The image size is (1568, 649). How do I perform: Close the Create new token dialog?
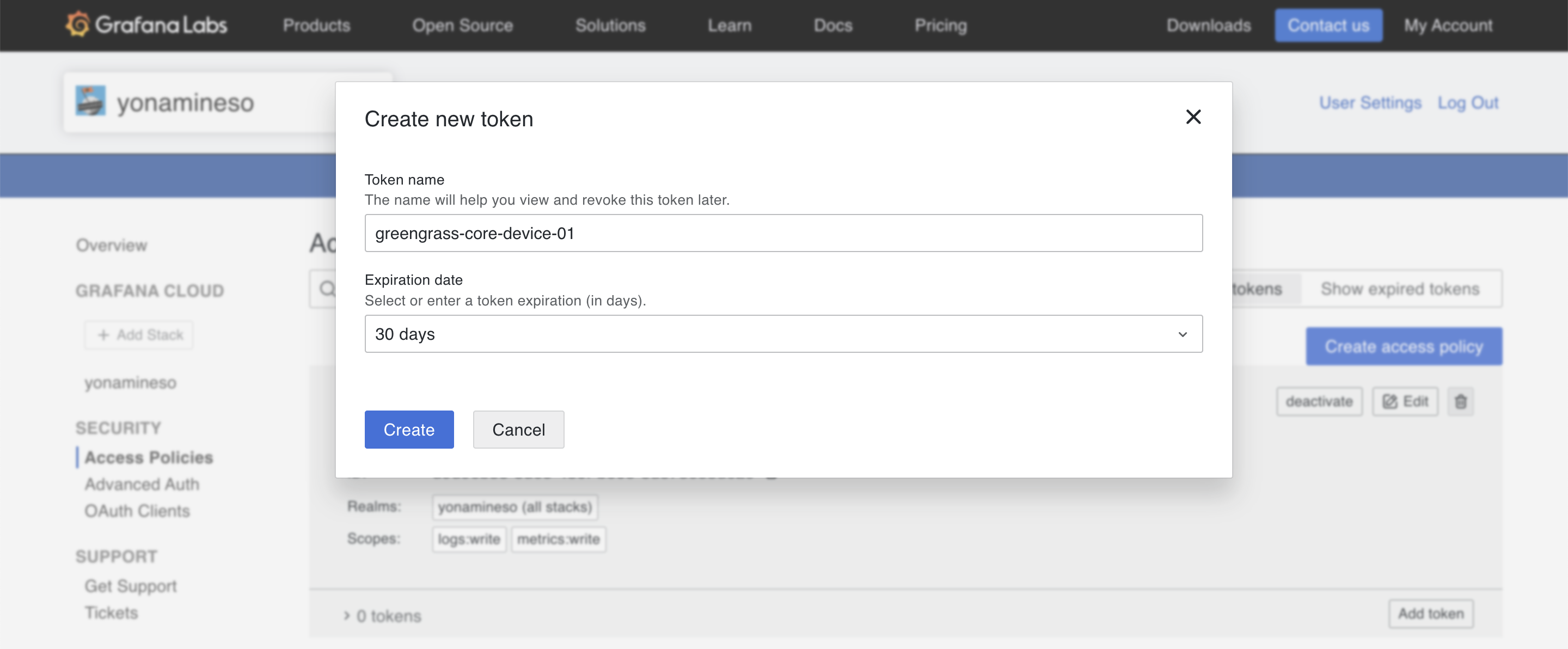1193,117
